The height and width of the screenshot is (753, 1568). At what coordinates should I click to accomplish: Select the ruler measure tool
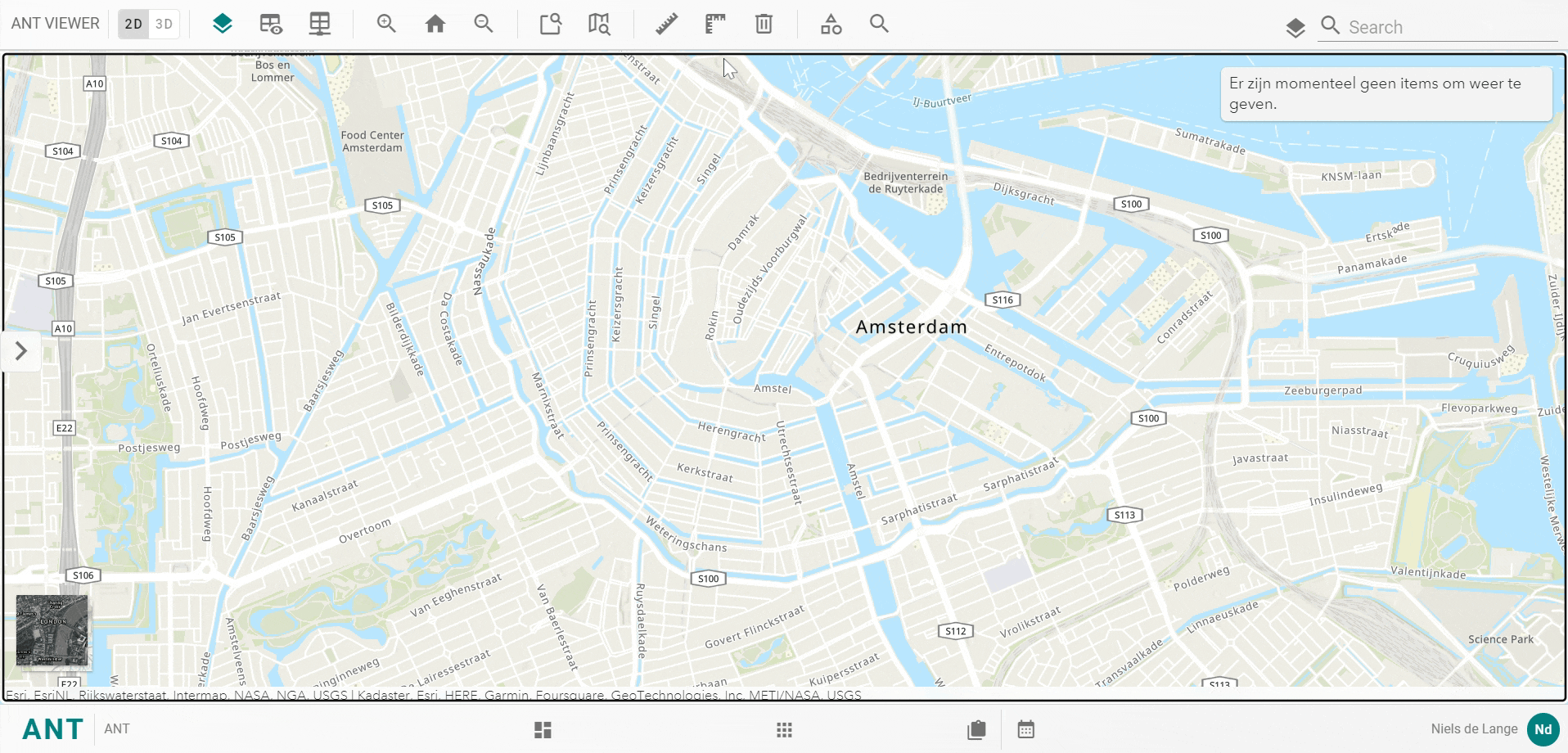coord(666,24)
